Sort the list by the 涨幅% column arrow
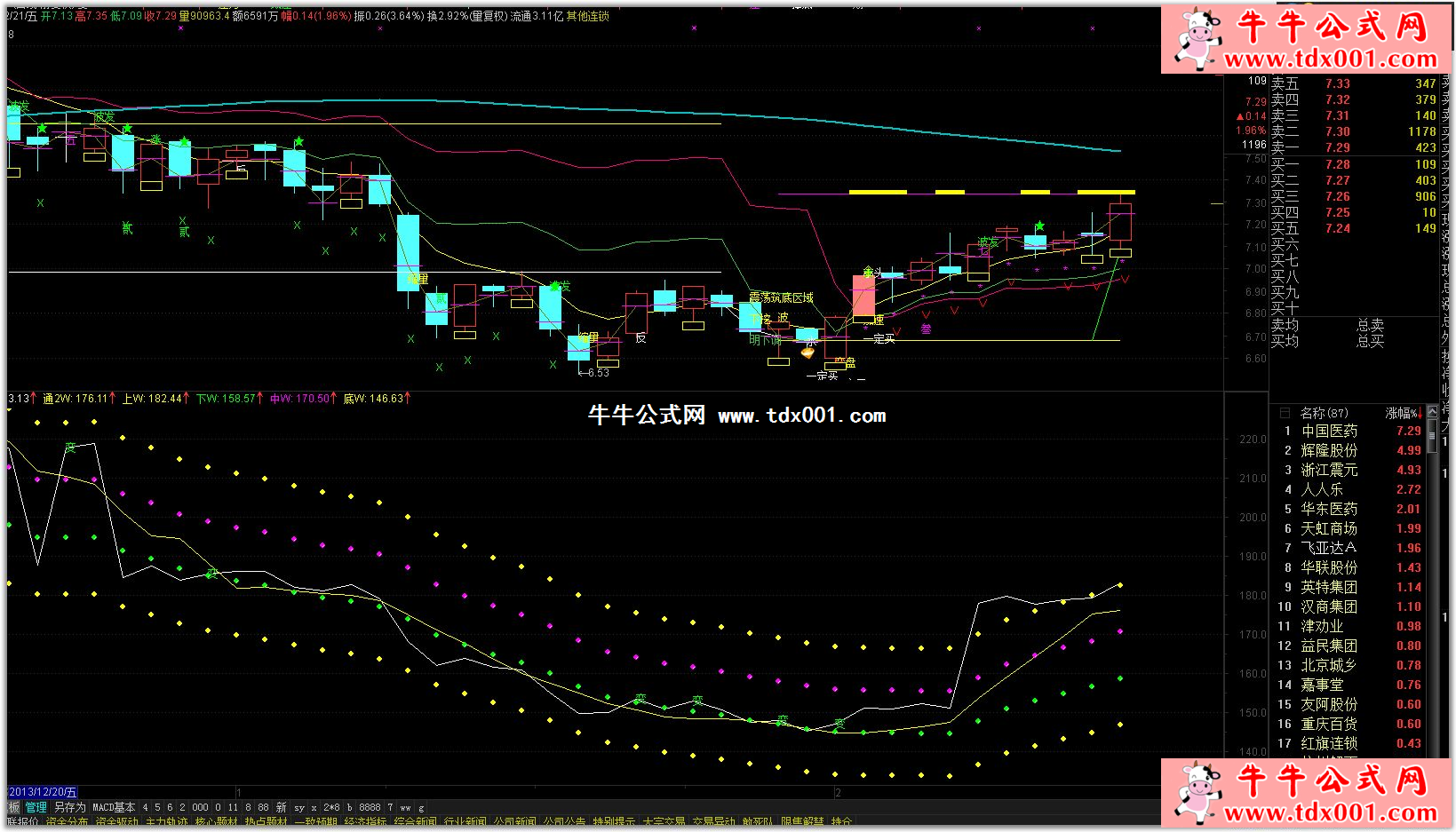Screen dimensions: 1456x832 1420,413
